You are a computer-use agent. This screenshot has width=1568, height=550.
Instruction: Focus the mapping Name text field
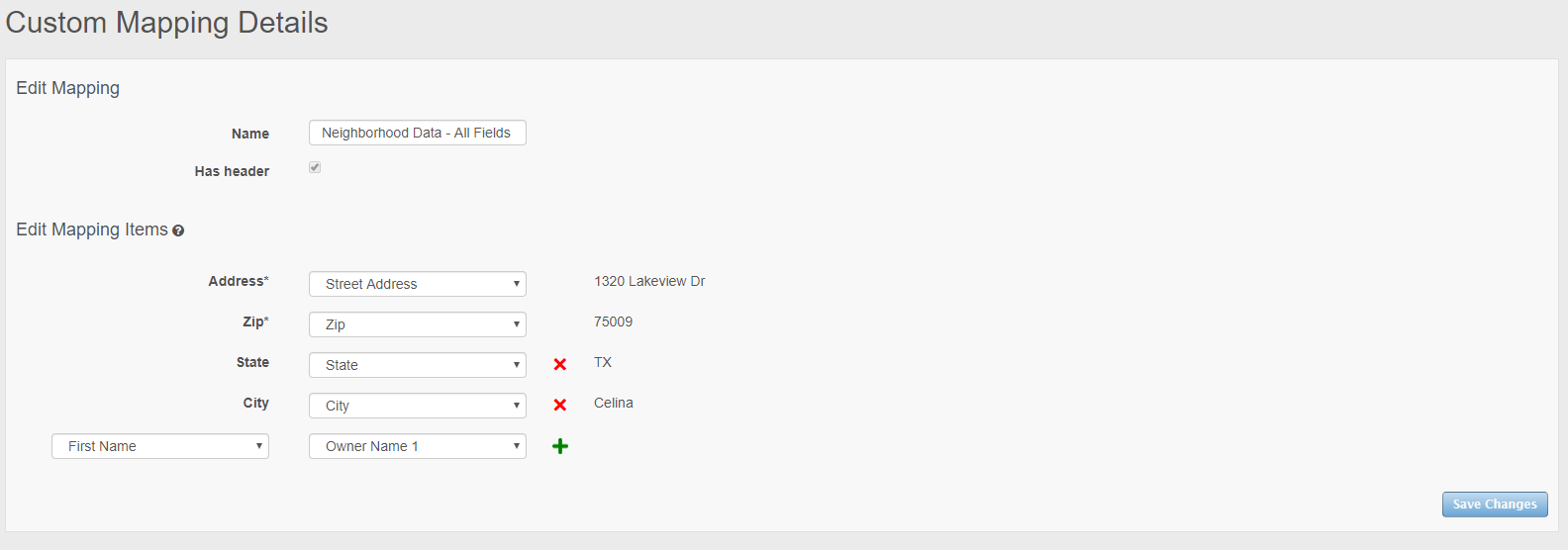[417, 133]
